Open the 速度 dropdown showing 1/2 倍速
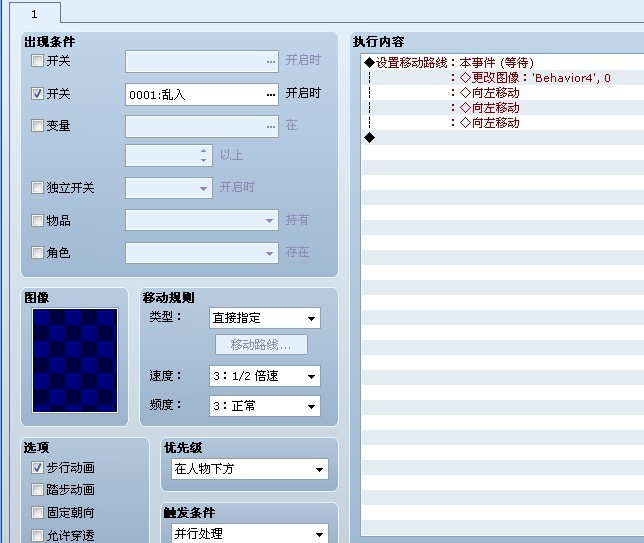The image size is (644, 543). 264,376
